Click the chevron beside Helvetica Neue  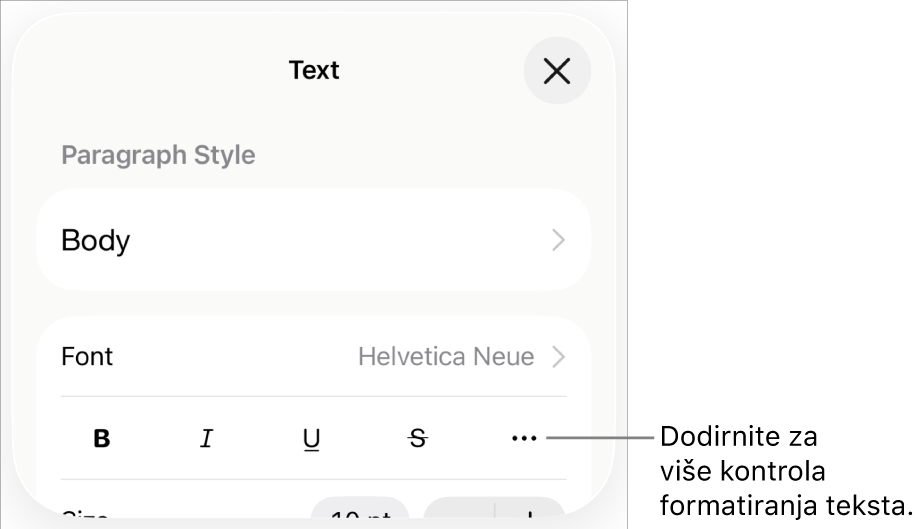tap(558, 357)
